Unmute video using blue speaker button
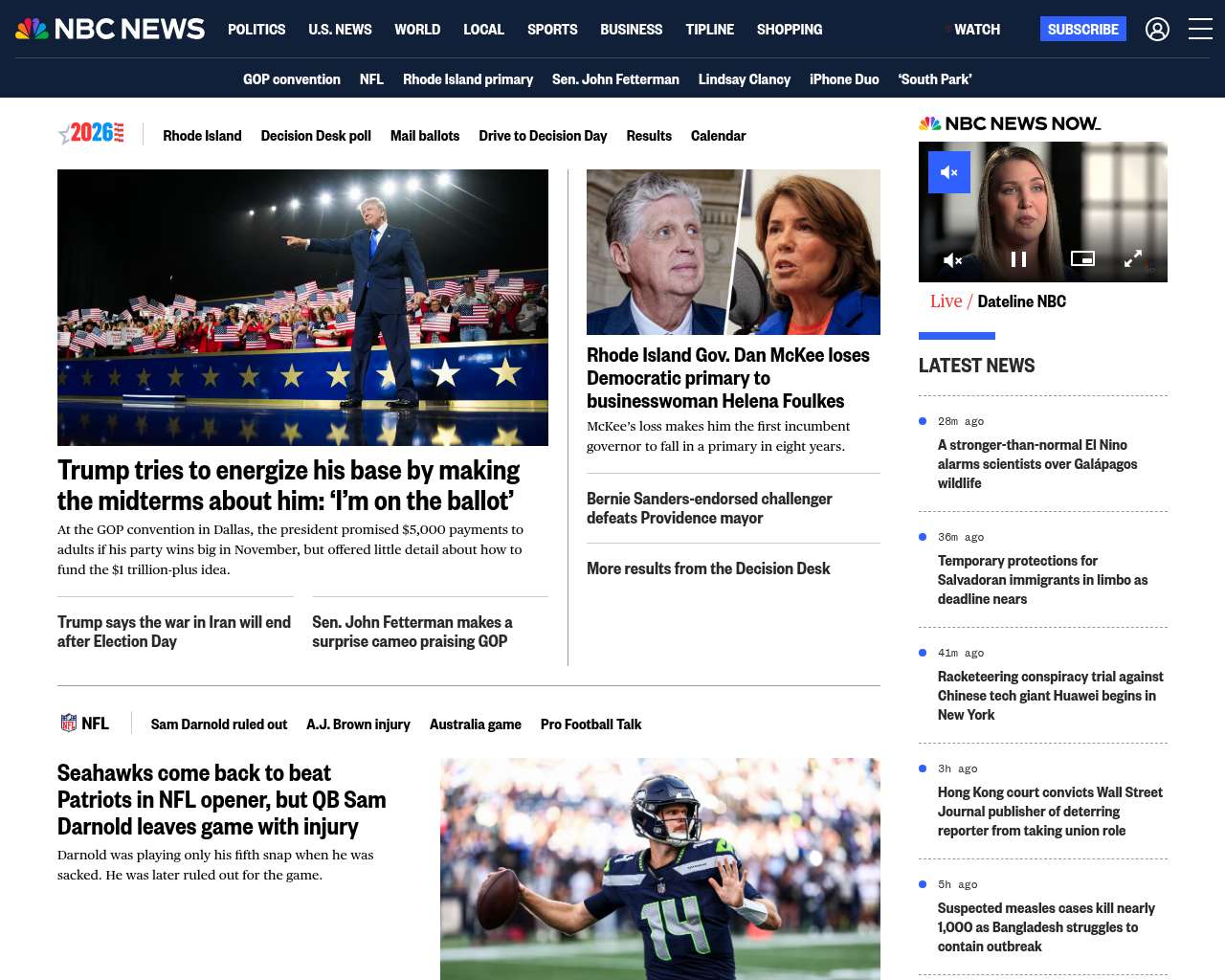 [x=949, y=172]
